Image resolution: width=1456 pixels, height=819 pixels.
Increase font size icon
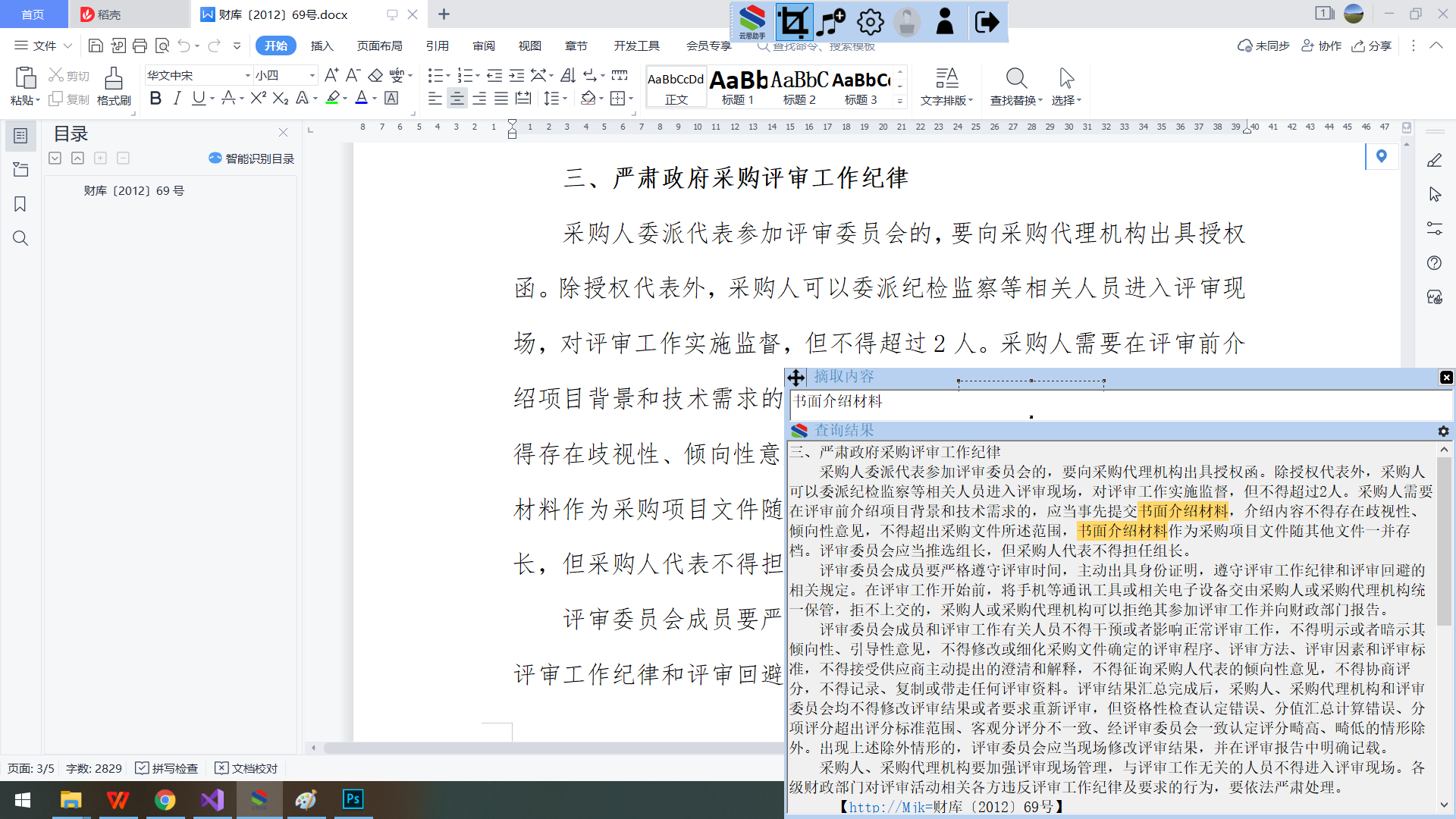point(331,75)
